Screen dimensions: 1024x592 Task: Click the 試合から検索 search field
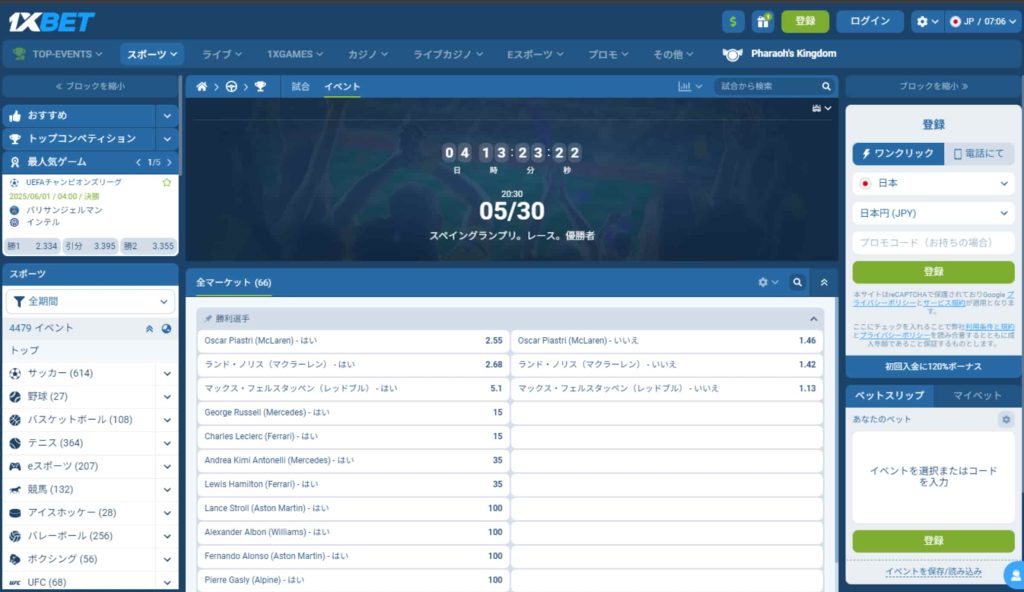pos(767,86)
